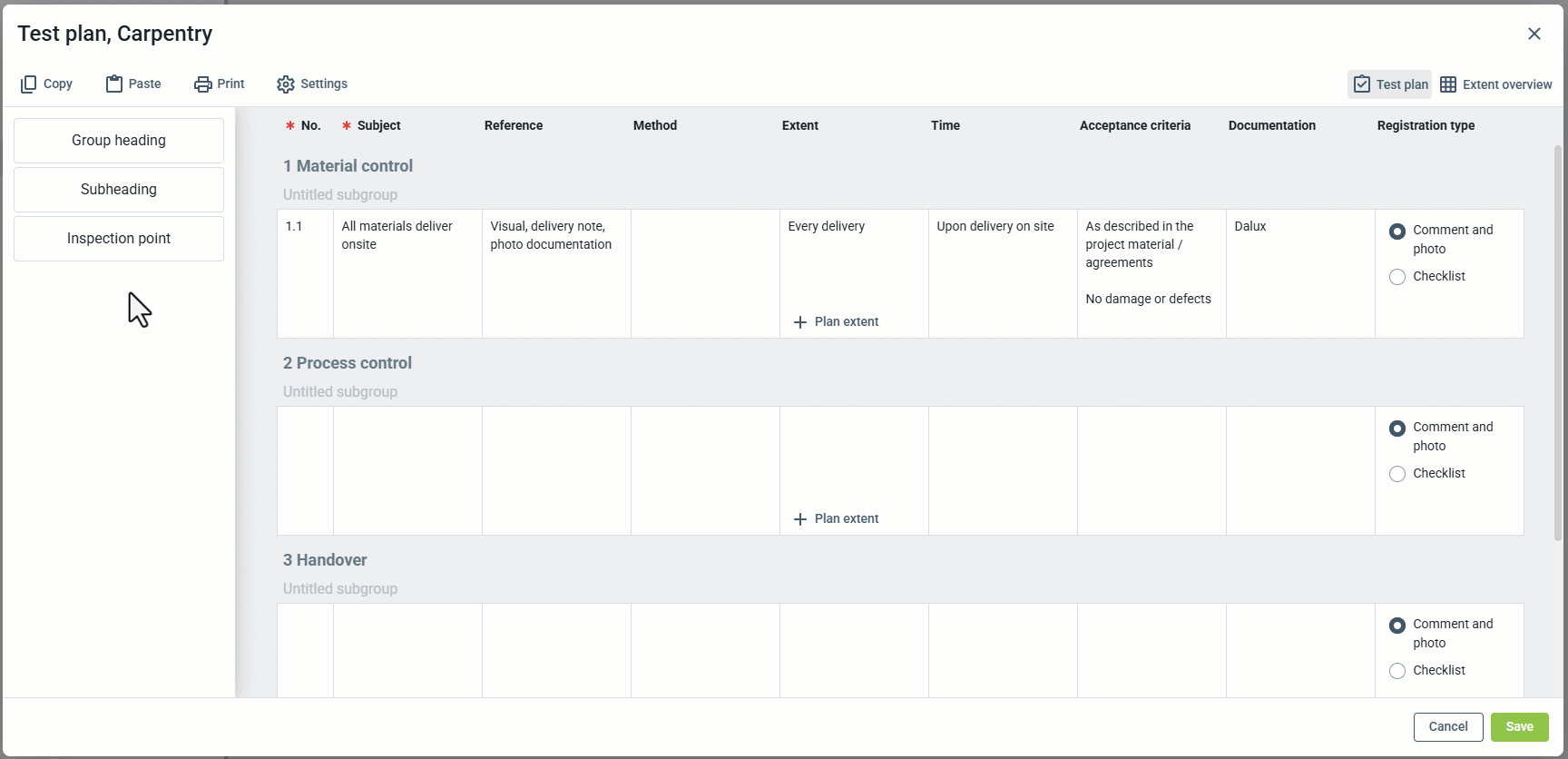
Task: Click Cancel to discard changes
Action: click(x=1448, y=727)
